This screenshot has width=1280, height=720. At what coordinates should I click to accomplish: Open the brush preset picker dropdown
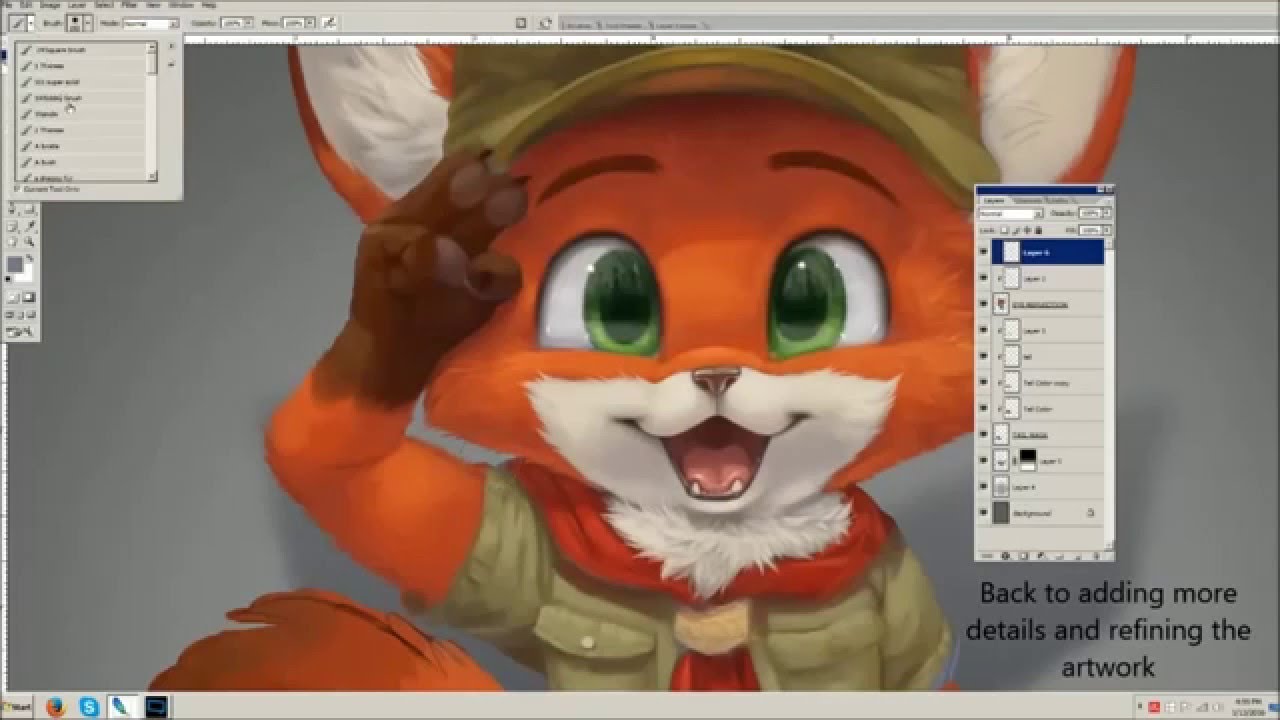tap(88, 23)
